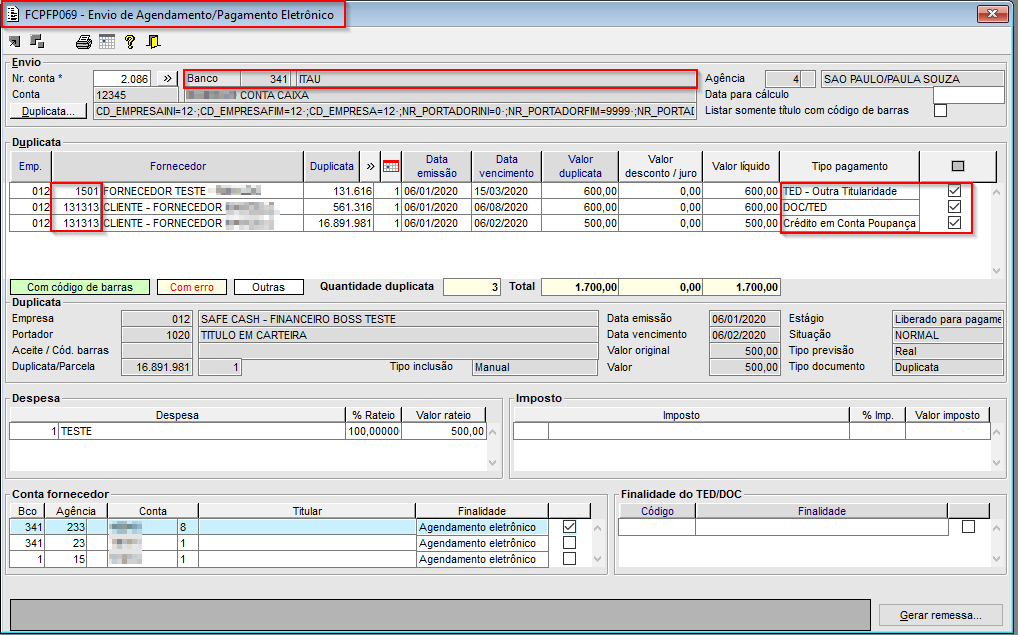This screenshot has width=1018, height=635.
Task: Click the Duplicata column header
Action: [332, 166]
